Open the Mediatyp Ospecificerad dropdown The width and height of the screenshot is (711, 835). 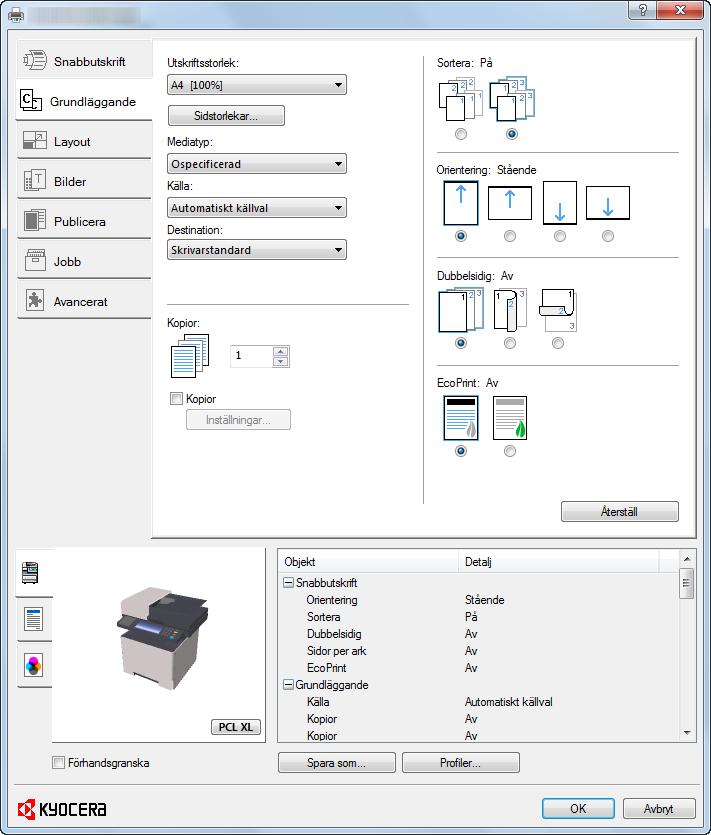click(x=257, y=163)
